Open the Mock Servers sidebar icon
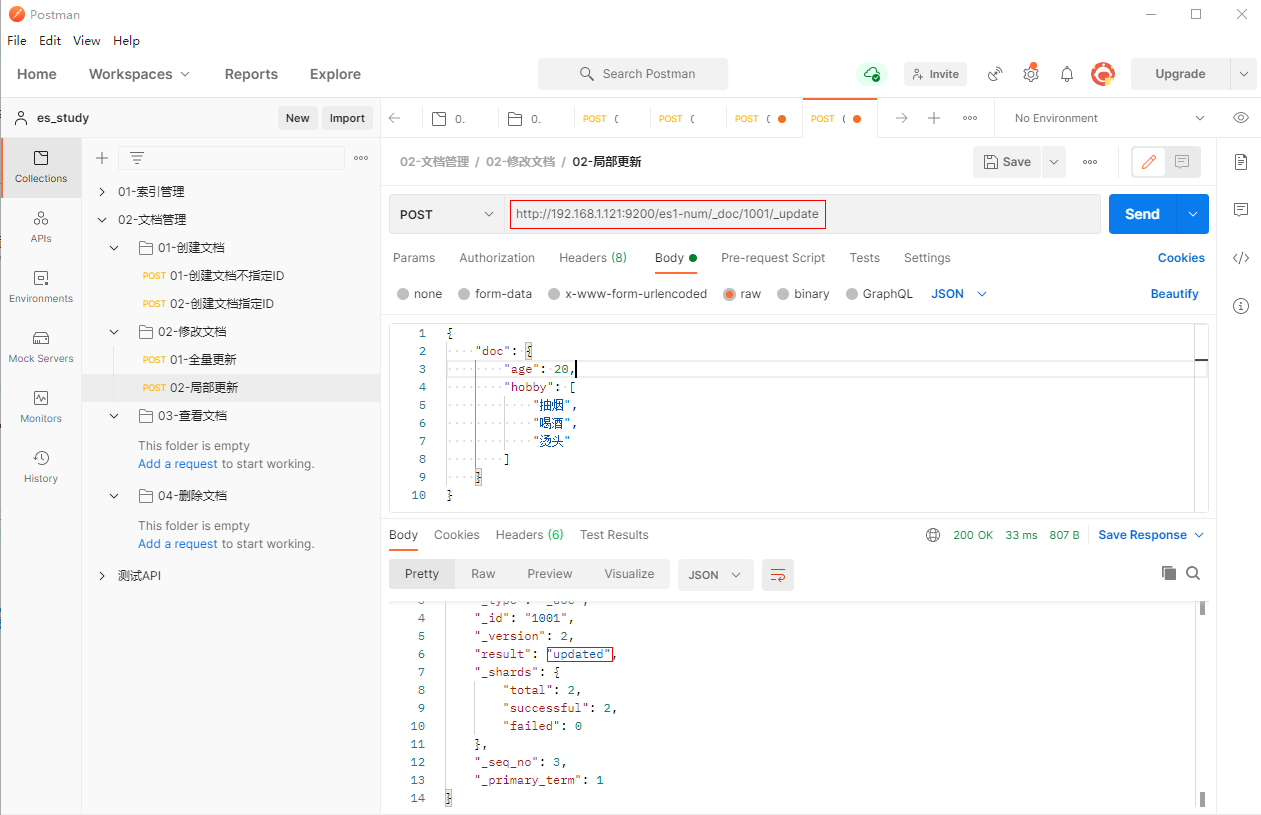This screenshot has height=815, width=1261. coord(40,346)
